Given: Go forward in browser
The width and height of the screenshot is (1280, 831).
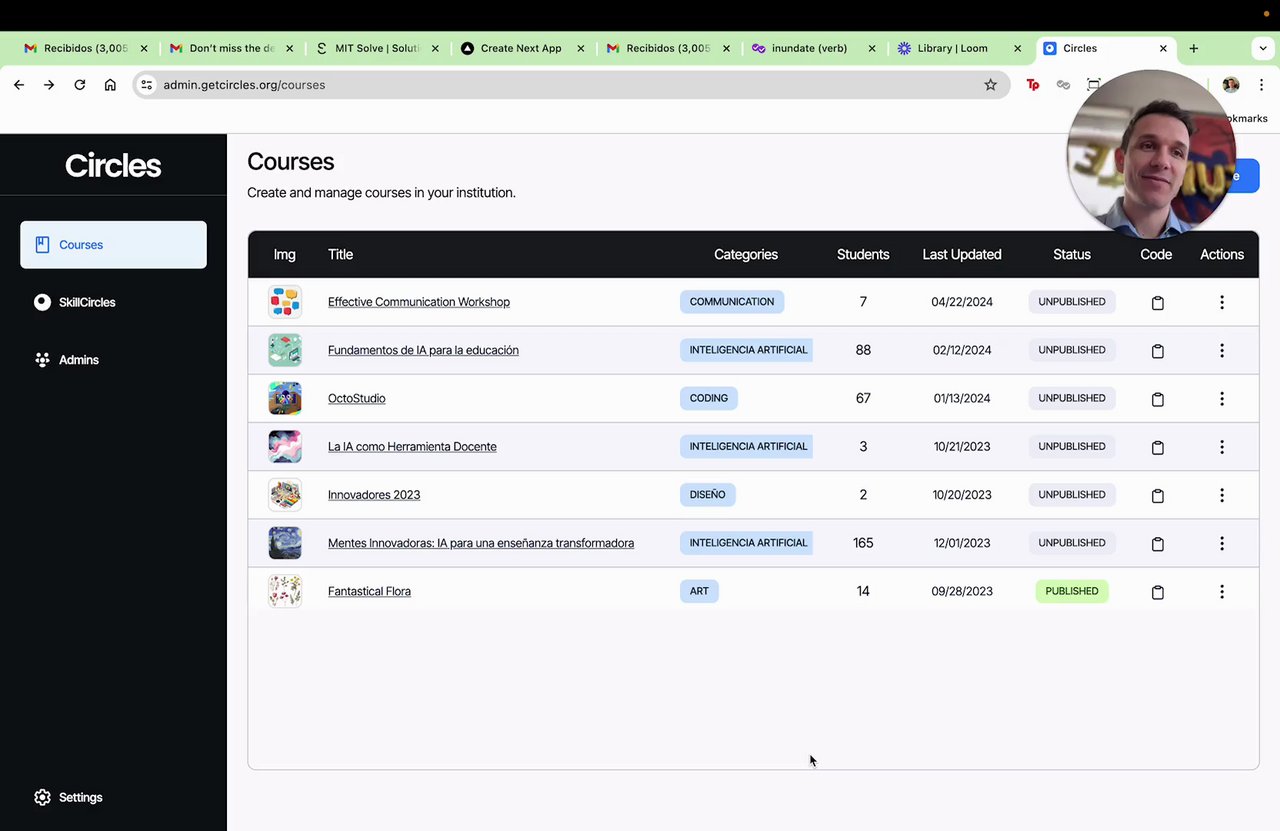Looking at the screenshot, I should tap(49, 85).
